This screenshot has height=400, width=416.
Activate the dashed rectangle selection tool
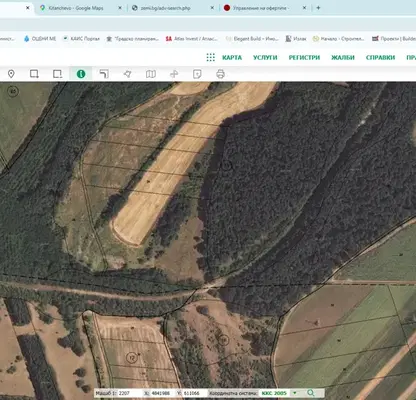tap(57, 74)
